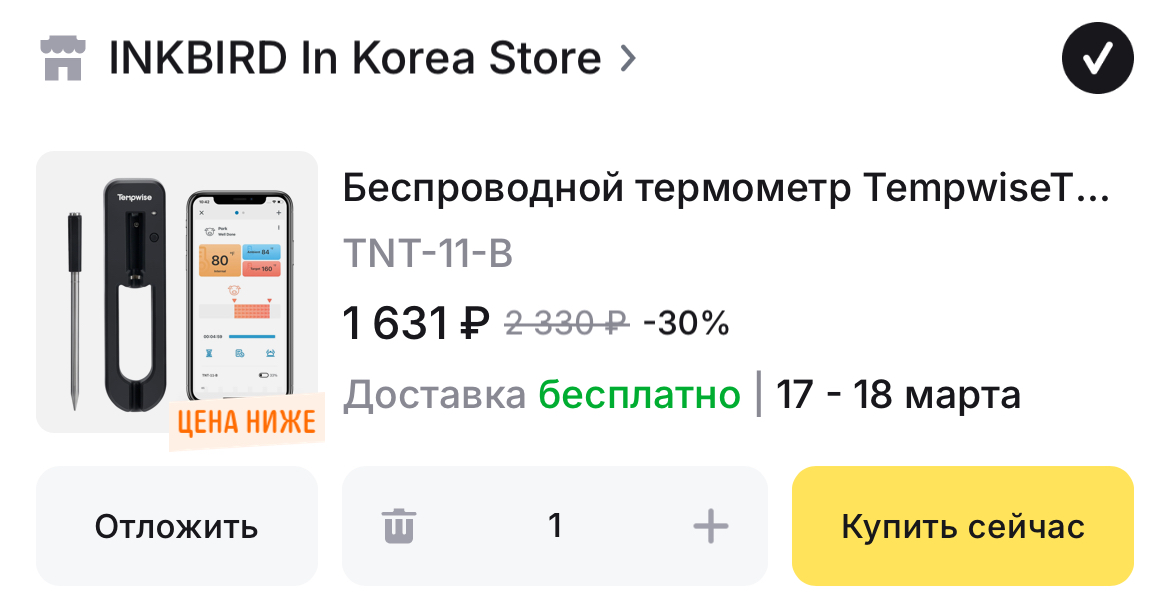Open the INKBIRD In Korea Store page
Viewport: 1170px width, 610px height.
coord(354,59)
